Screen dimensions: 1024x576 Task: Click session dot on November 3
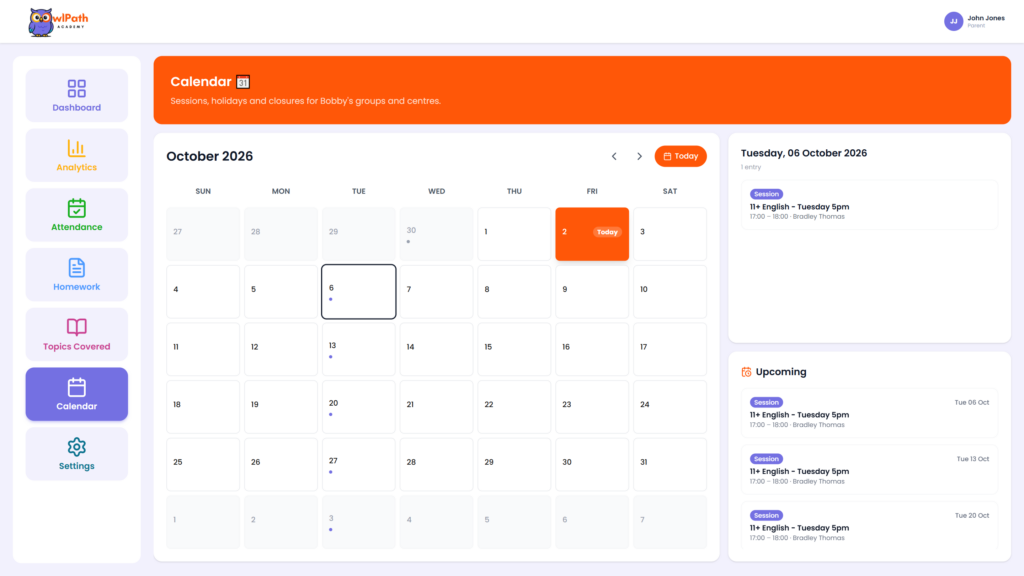(x=331, y=530)
